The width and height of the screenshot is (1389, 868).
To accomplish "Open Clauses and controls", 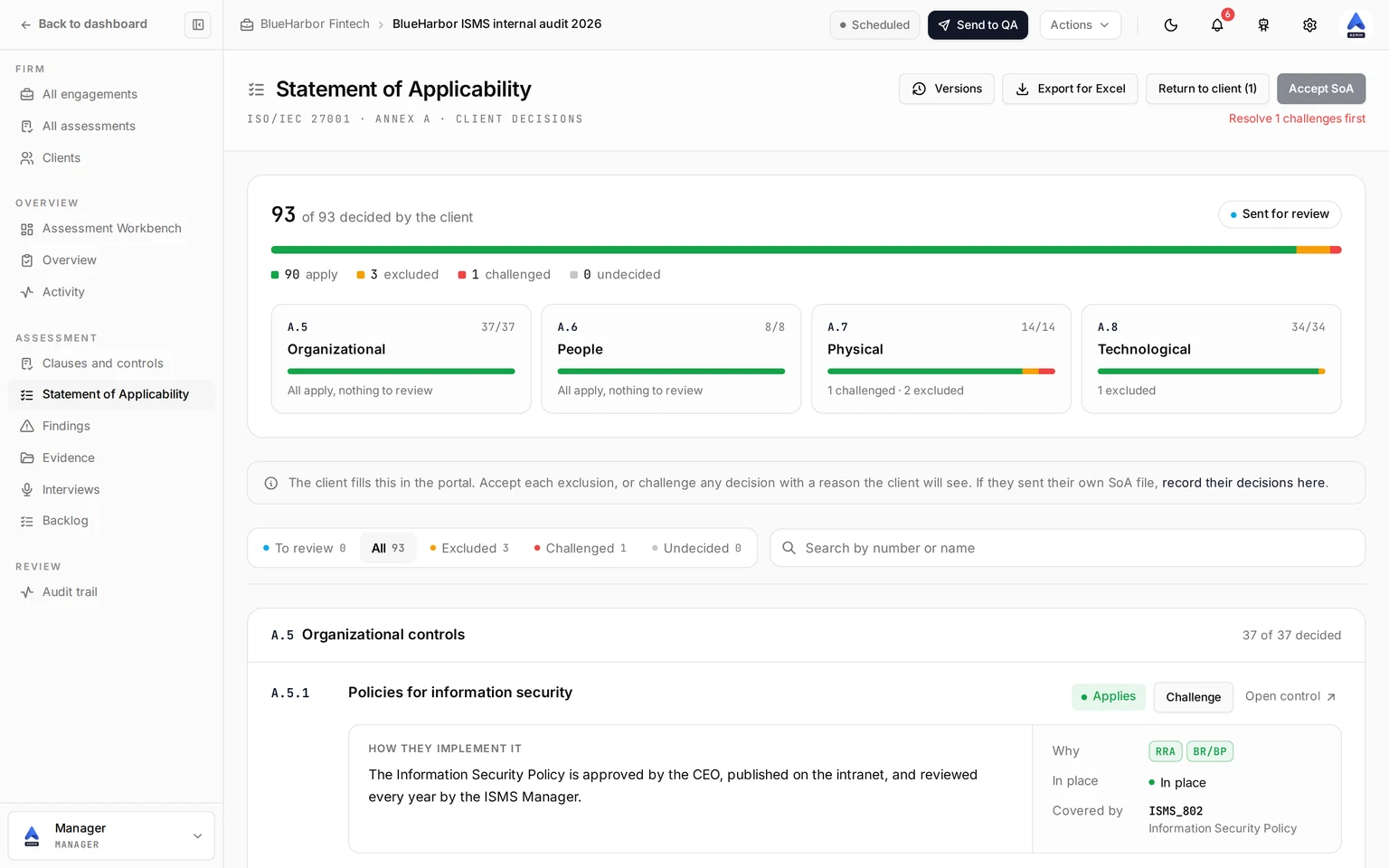I will pyautogui.click(x=111, y=363).
